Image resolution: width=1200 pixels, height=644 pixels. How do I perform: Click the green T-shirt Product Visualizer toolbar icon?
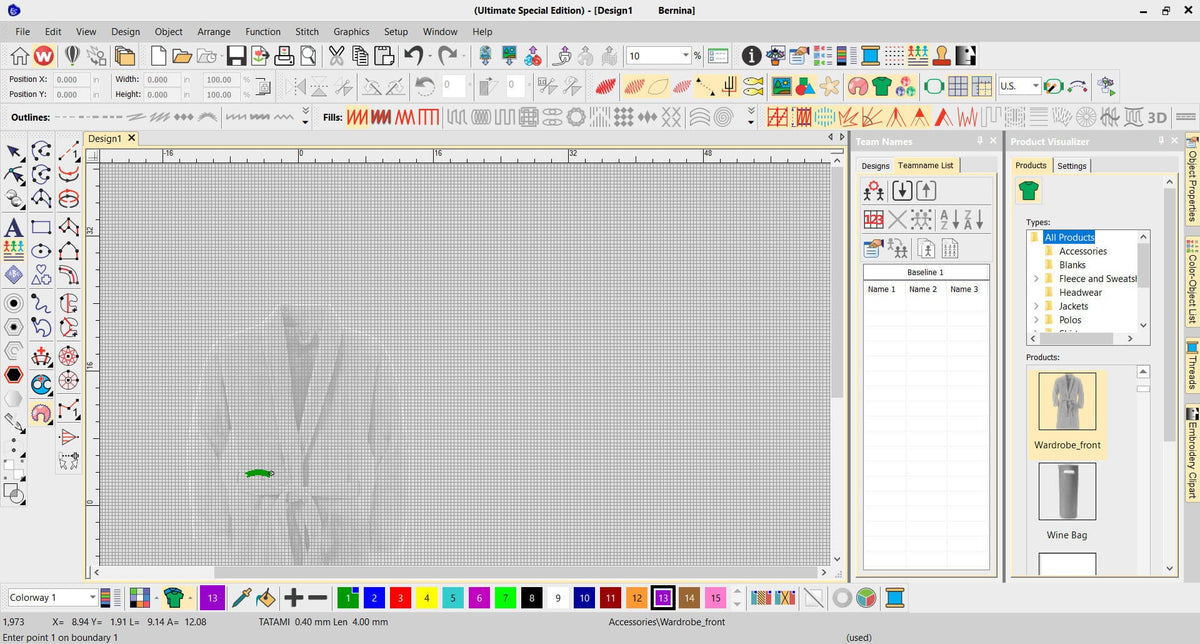click(x=881, y=86)
